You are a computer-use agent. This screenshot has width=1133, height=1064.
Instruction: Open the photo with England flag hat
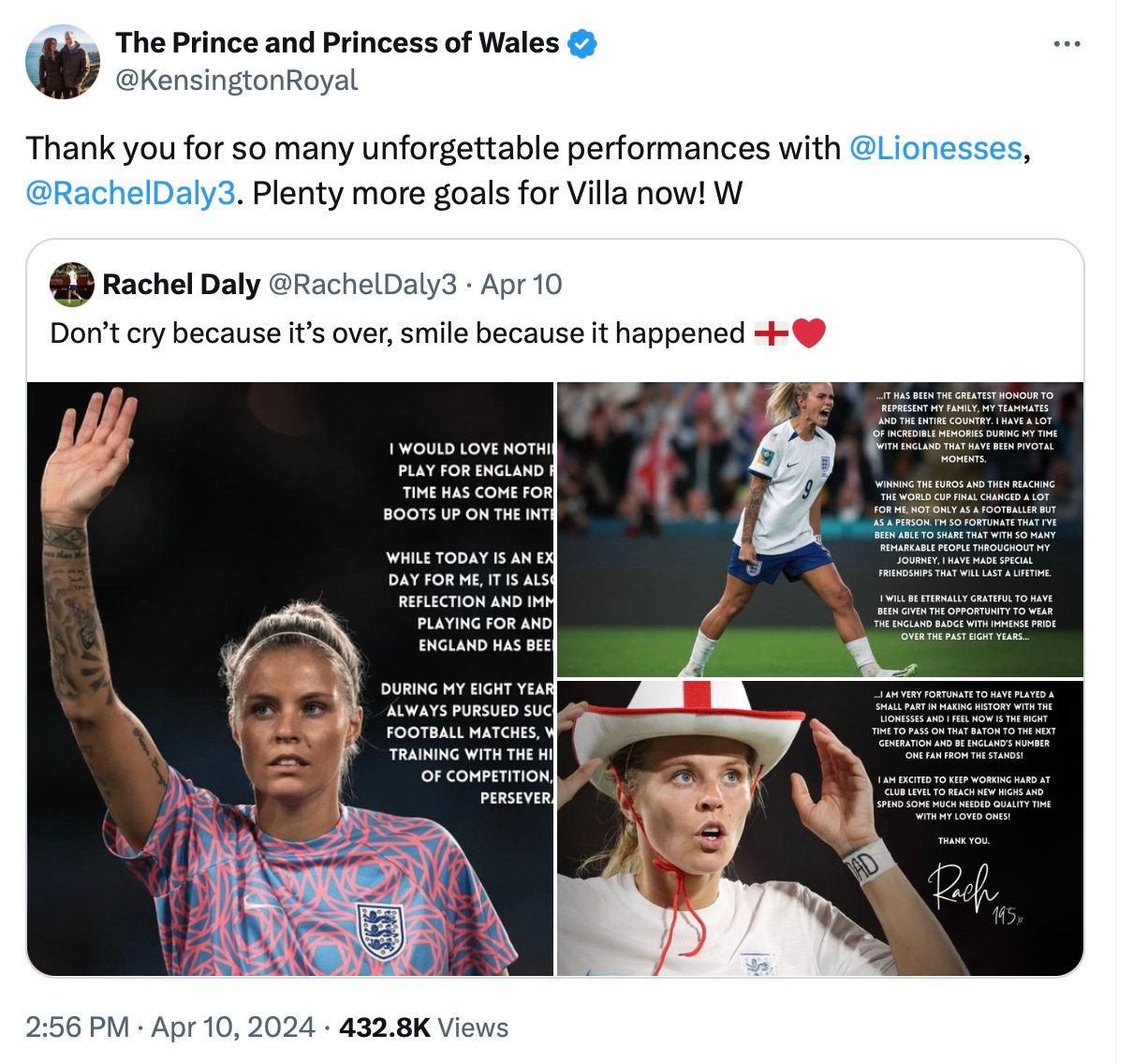(x=820, y=828)
